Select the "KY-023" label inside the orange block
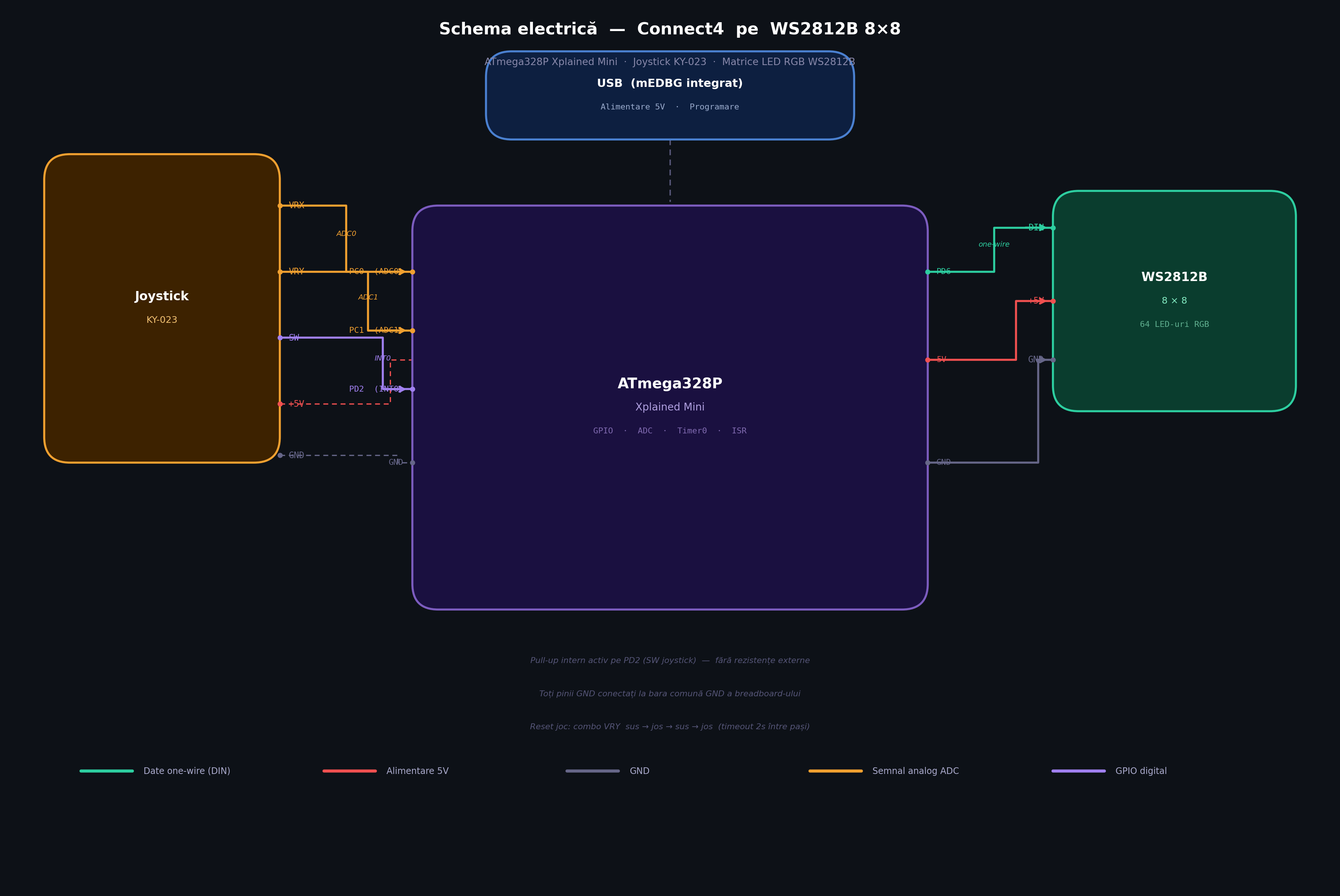 tap(162, 320)
